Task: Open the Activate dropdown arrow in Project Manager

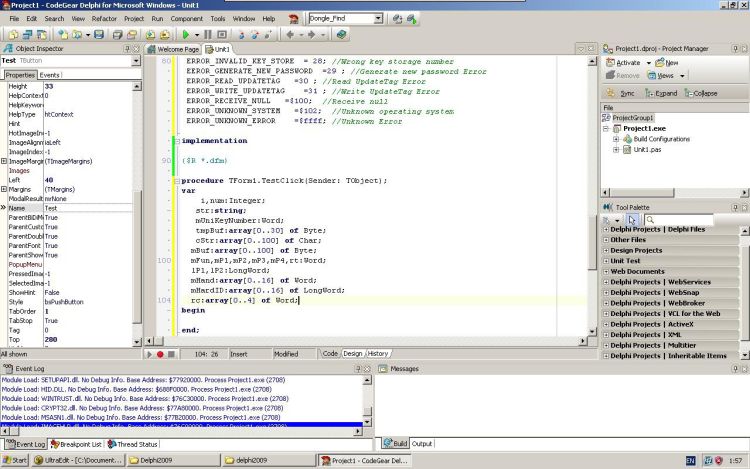Action: (x=649, y=63)
